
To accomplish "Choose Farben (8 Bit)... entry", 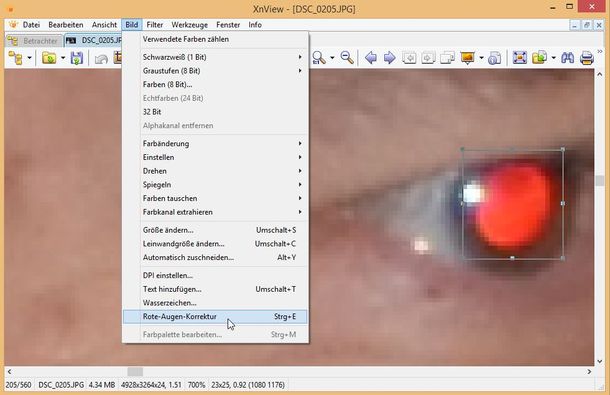I will (x=215, y=84).
